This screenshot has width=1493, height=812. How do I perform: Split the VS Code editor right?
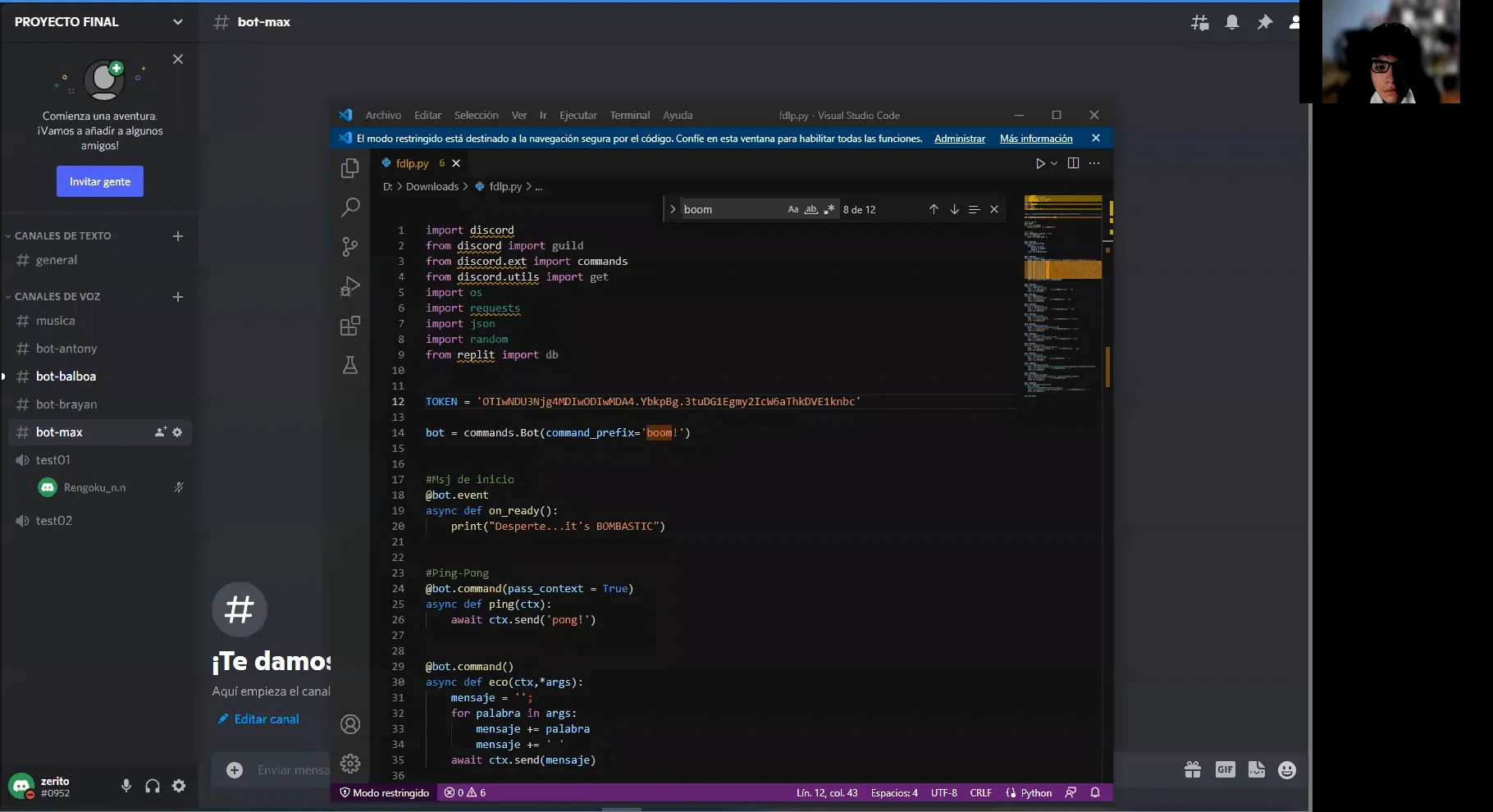[x=1073, y=163]
